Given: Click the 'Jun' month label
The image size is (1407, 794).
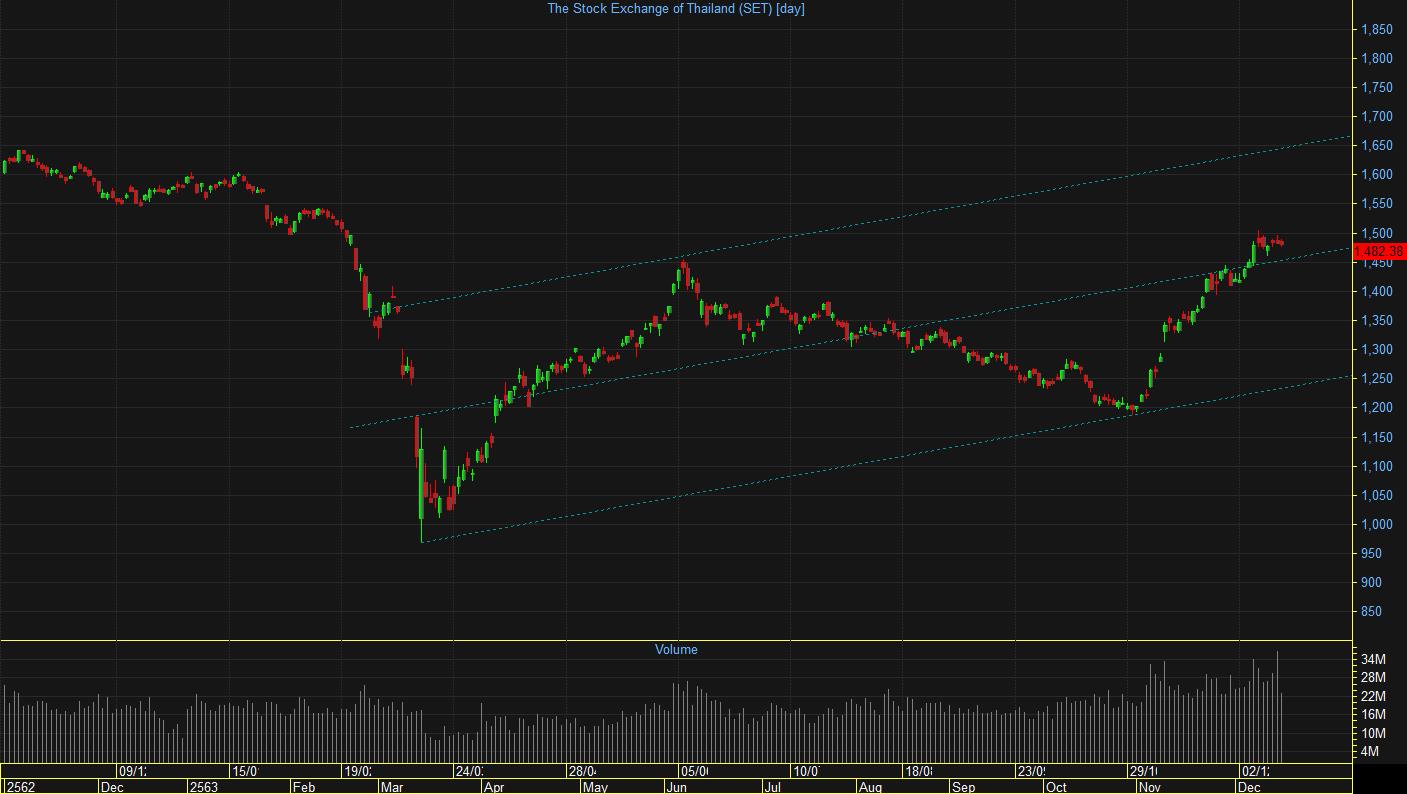Looking at the screenshot, I should (x=676, y=787).
